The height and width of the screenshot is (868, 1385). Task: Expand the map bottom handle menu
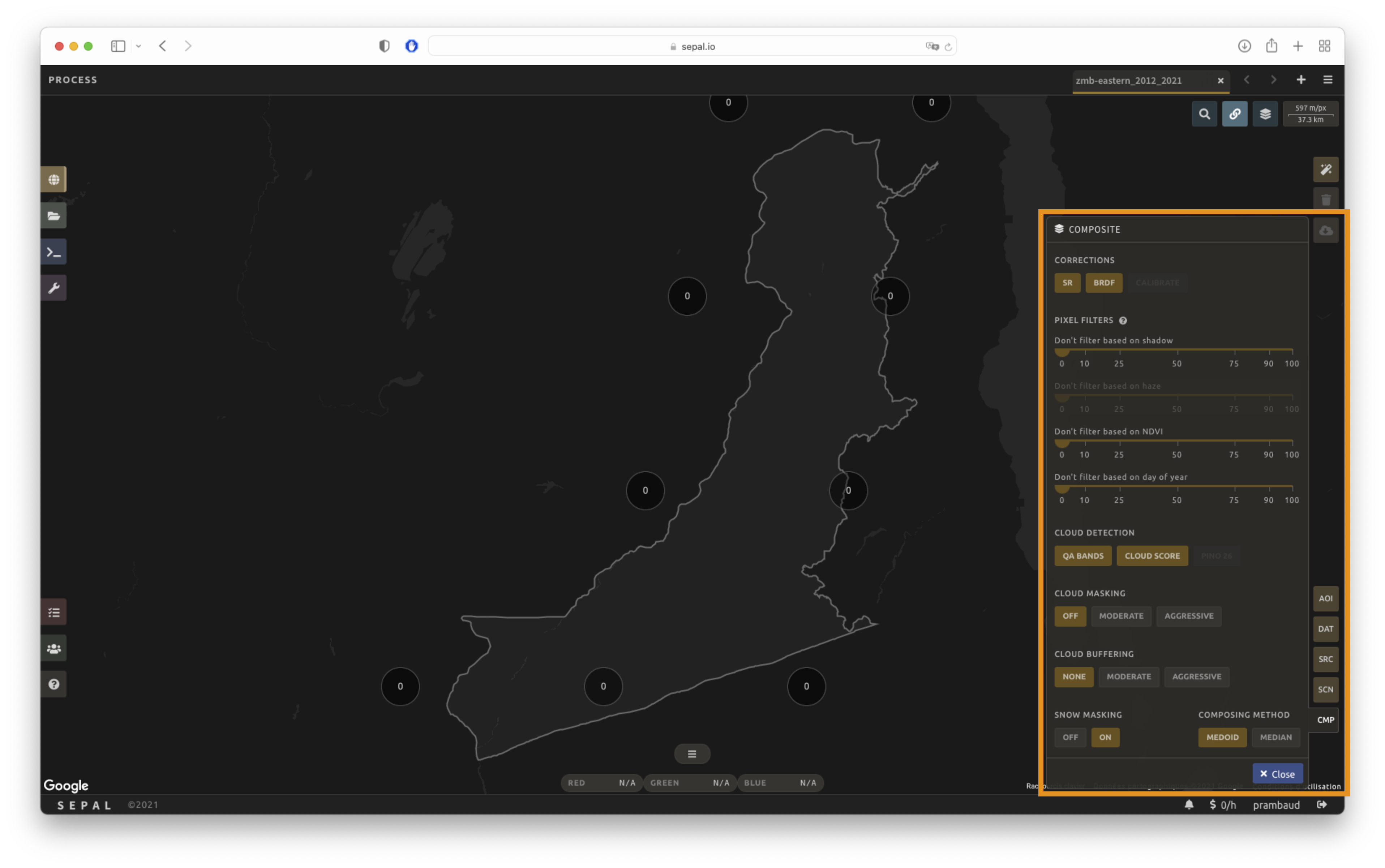pyautogui.click(x=692, y=754)
